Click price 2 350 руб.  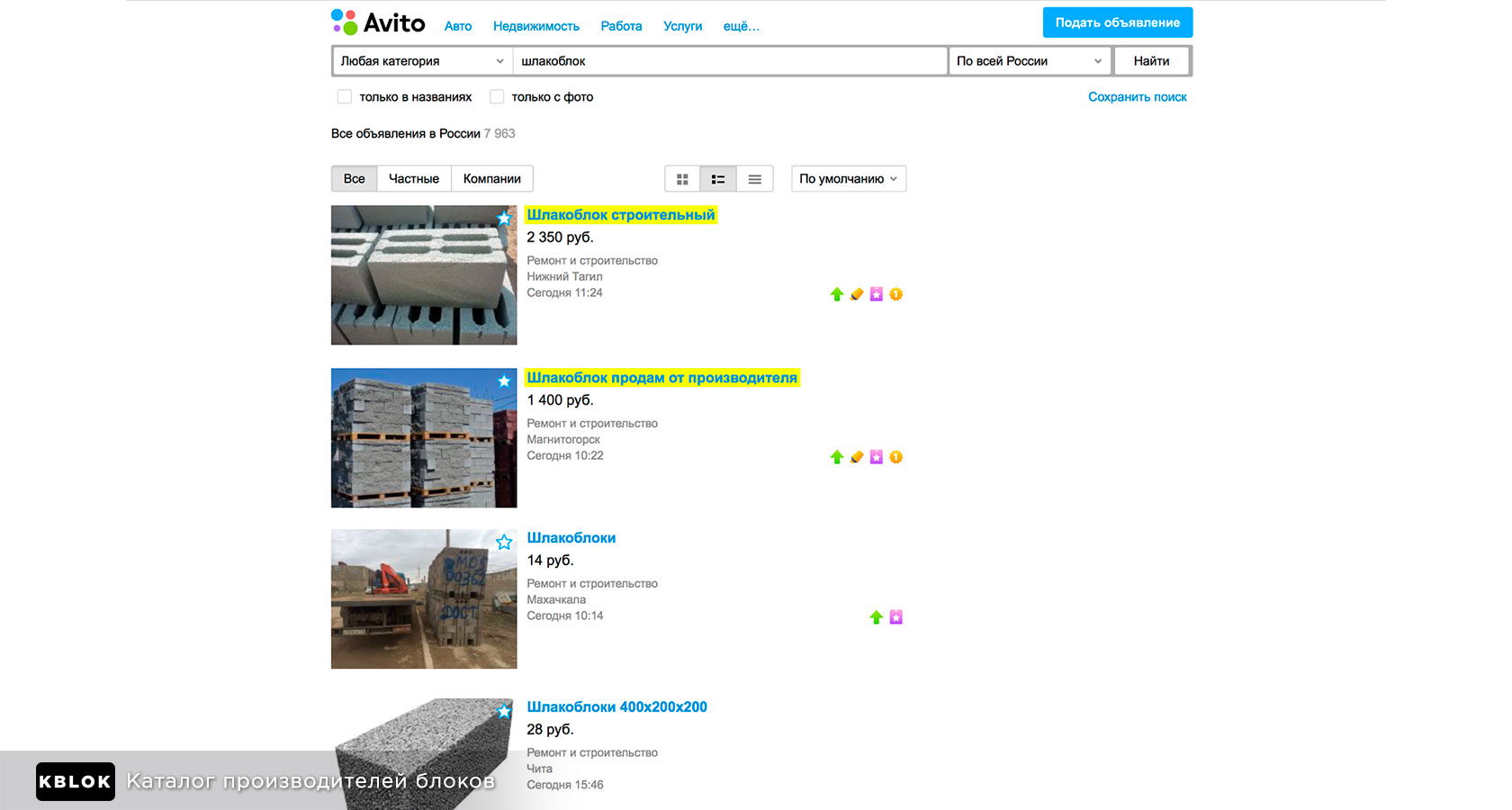click(560, 238)
